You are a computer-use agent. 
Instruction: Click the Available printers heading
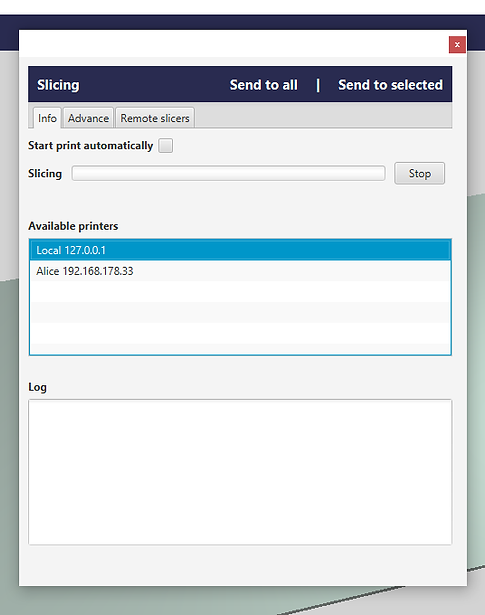(x=73, y=226)
